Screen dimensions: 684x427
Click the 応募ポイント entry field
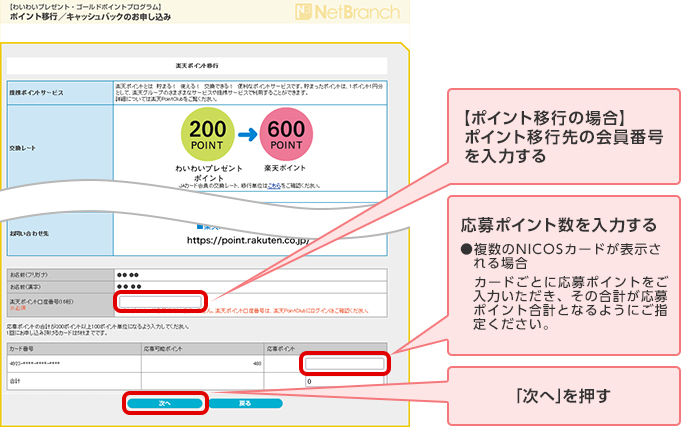(x=343, y=364)
